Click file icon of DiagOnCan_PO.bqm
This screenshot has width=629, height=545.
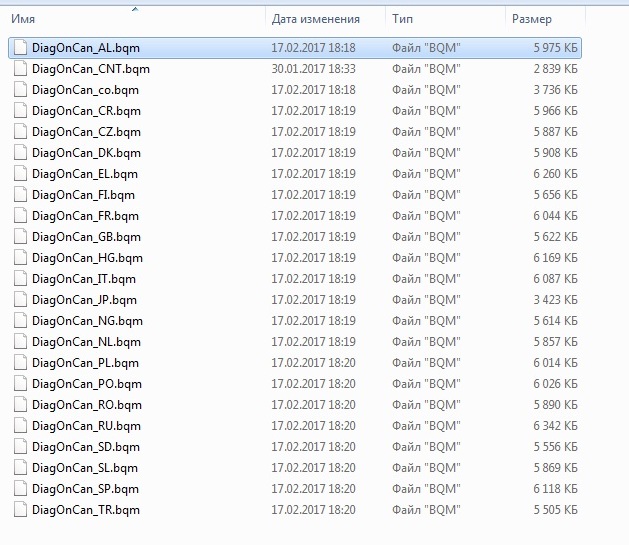(x=20, y=383)
